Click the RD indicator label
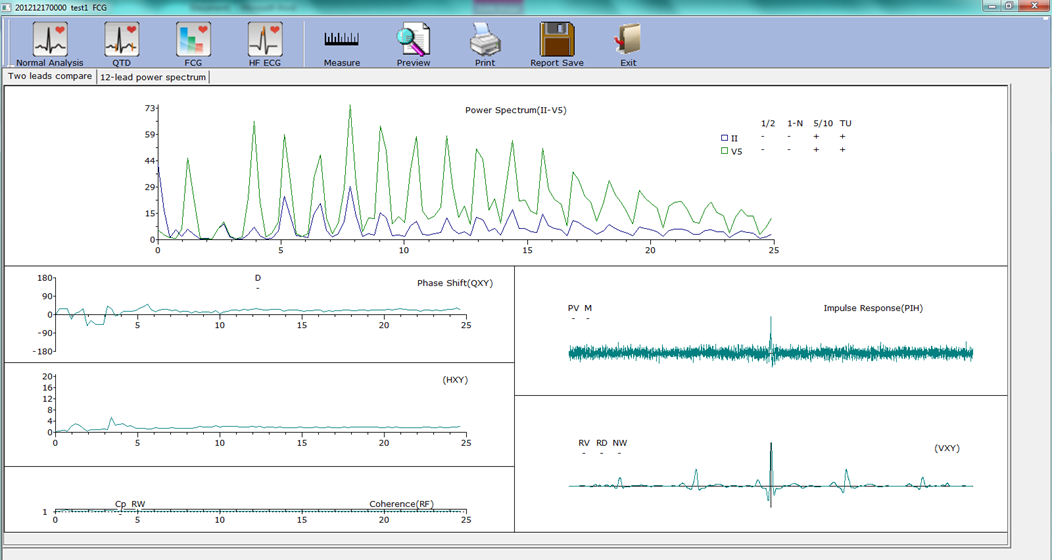The width and height of the screenshot is (1052, 560). pos(601,443)
